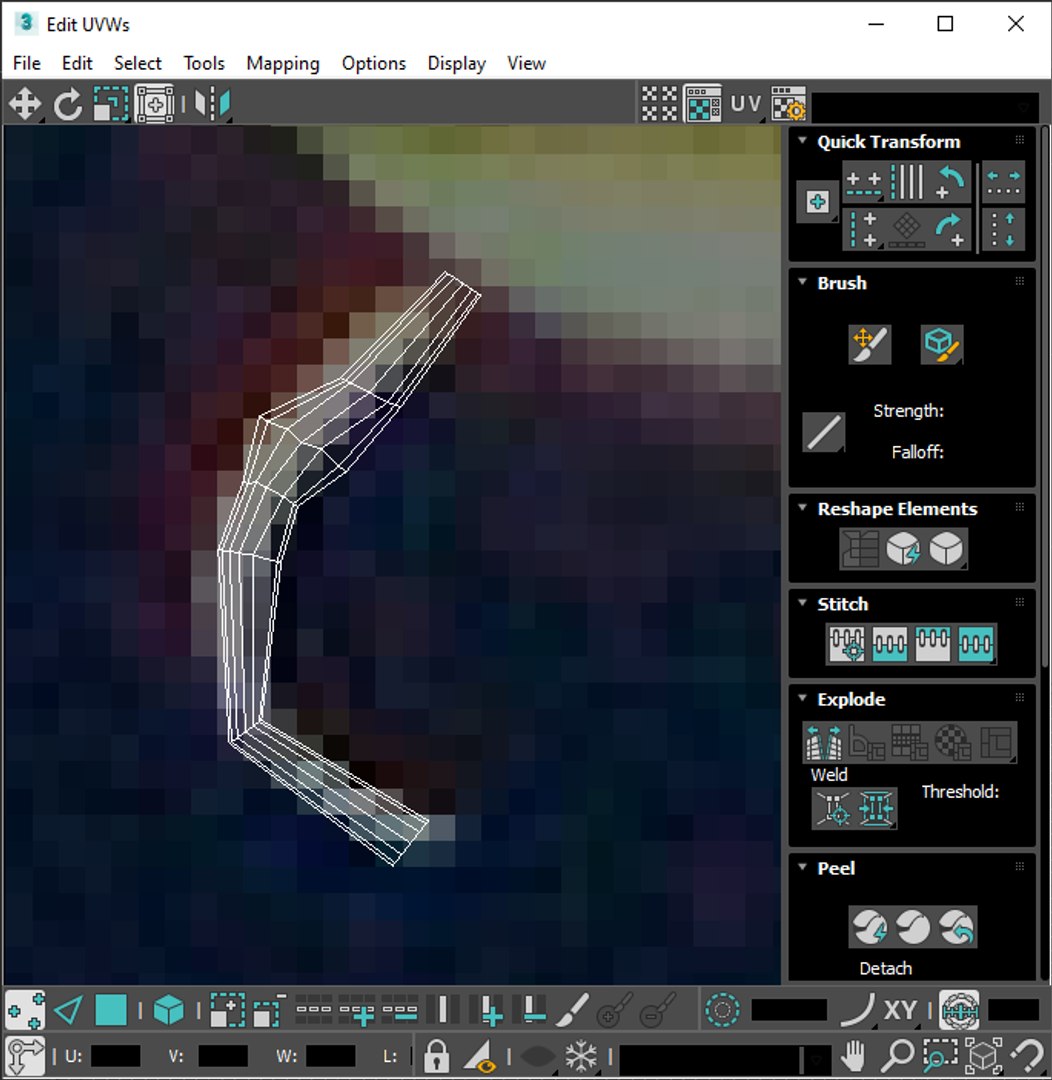Click the Mirror Horizontal tool
1052x1080 pixels.
(212, 104)
